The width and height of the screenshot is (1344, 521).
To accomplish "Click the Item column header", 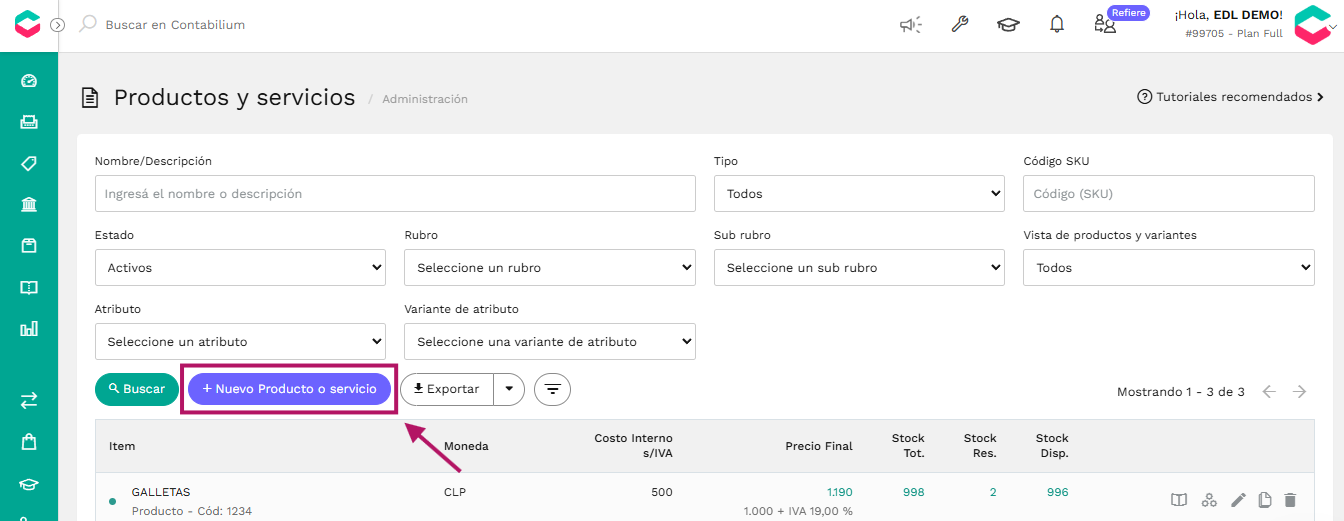I will [122, 446].
